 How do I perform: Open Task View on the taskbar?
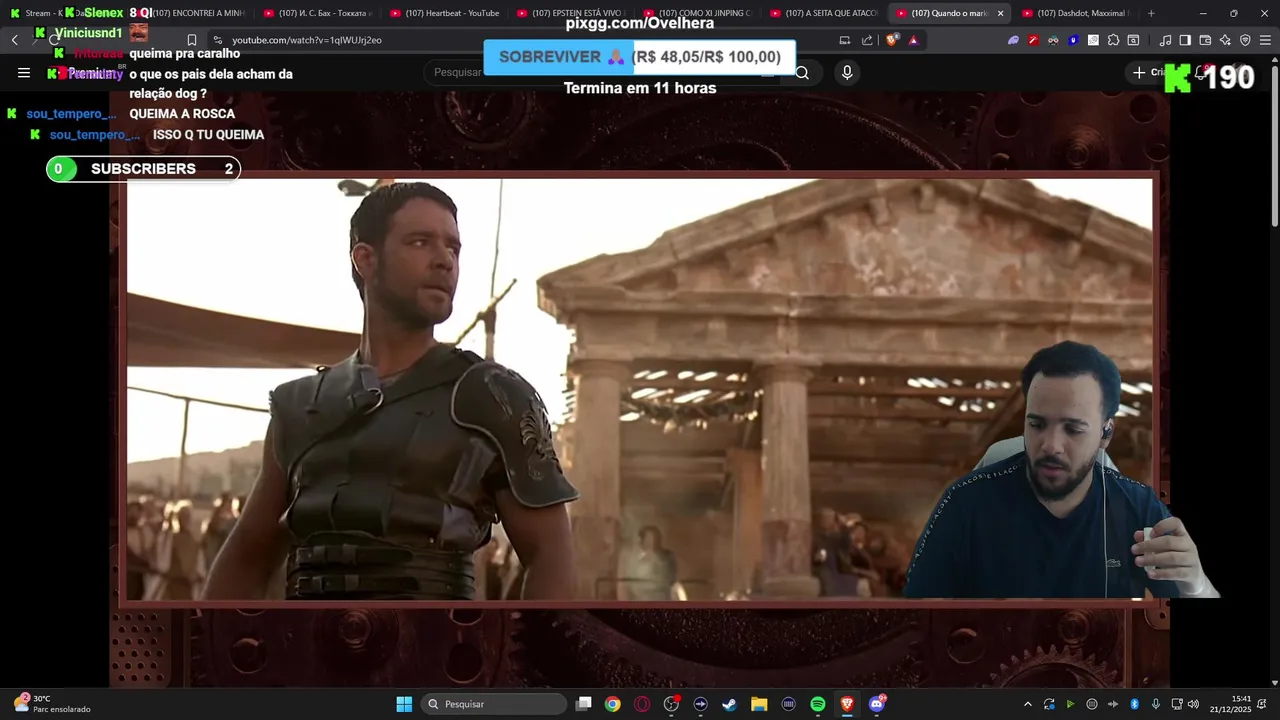click(x=584, y=704)
